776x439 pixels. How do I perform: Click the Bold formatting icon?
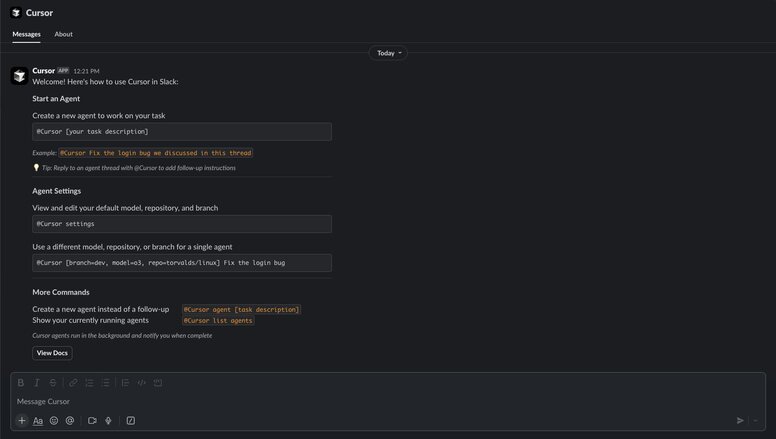click(x=21, y=383)
